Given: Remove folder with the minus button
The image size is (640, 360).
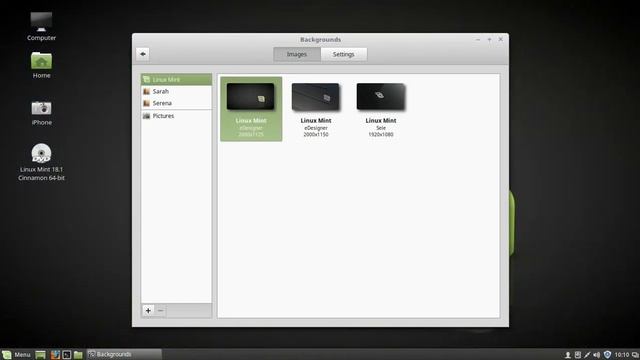Looking at the screenshot, I should click(160, 311).
